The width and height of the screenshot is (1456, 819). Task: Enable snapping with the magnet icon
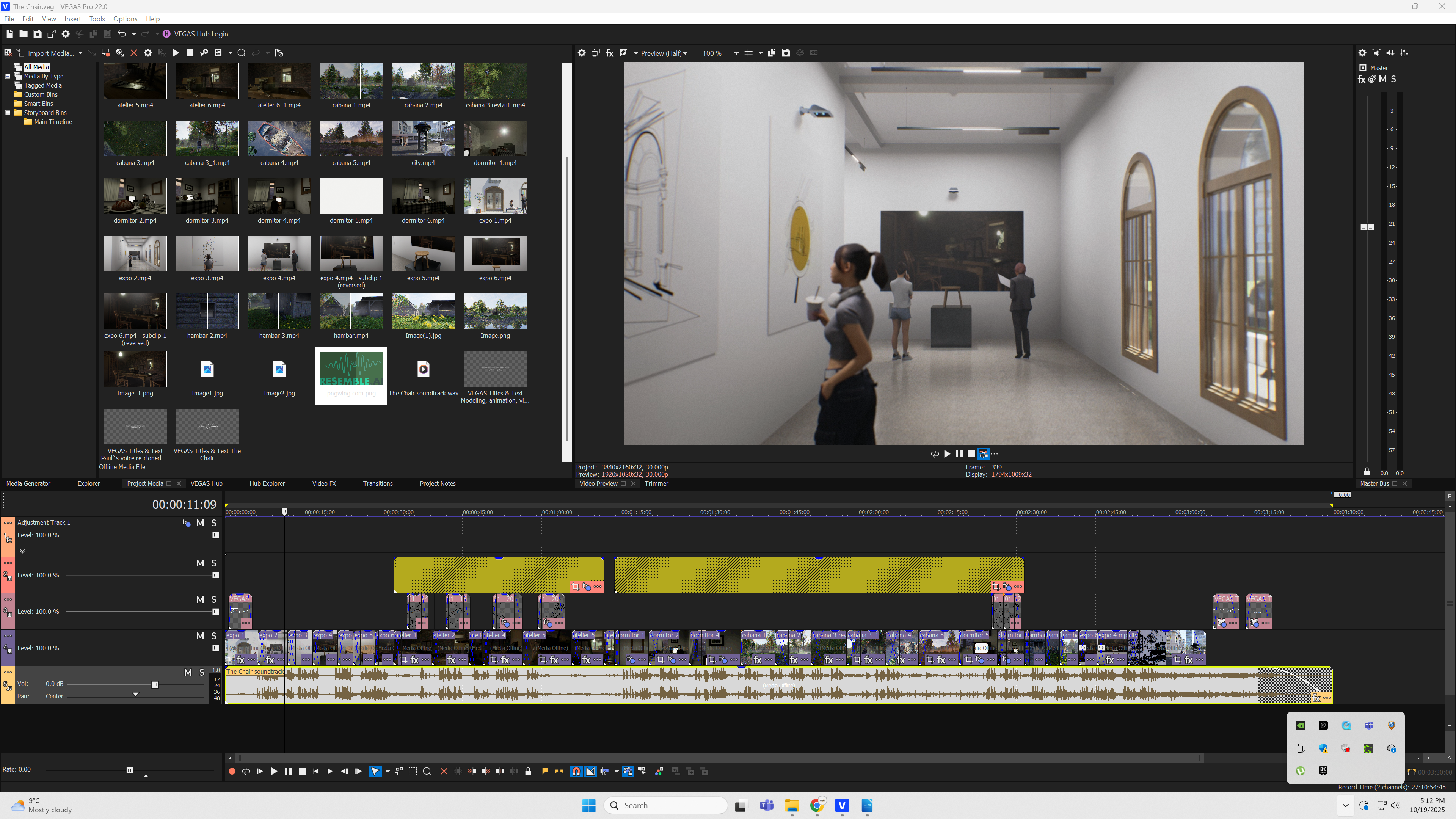[576, 772]
